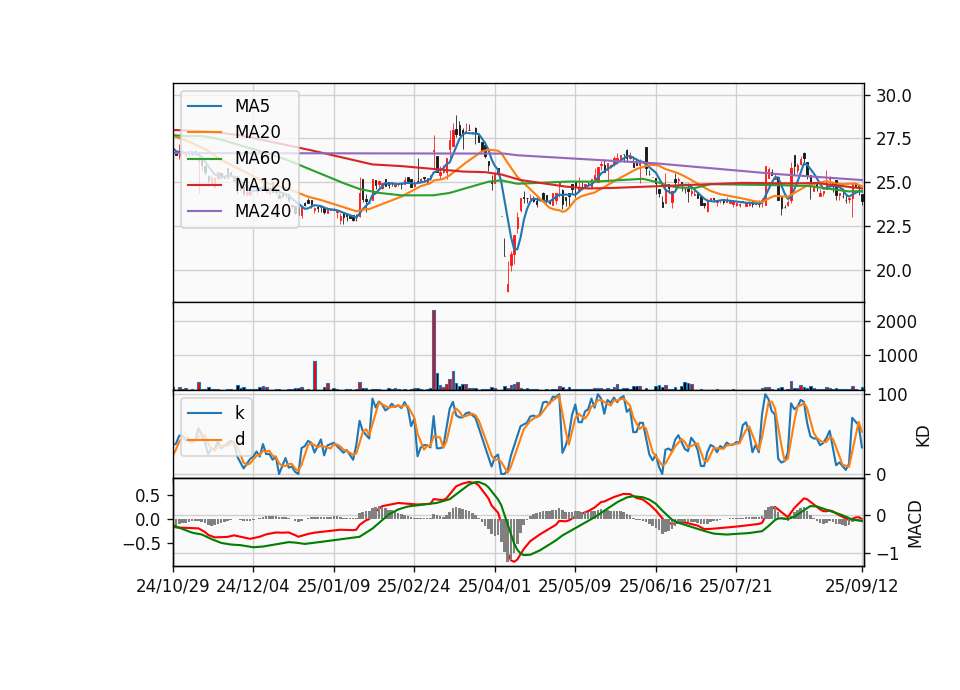Click the 25/09/12 date label

[x=862, y=586]
